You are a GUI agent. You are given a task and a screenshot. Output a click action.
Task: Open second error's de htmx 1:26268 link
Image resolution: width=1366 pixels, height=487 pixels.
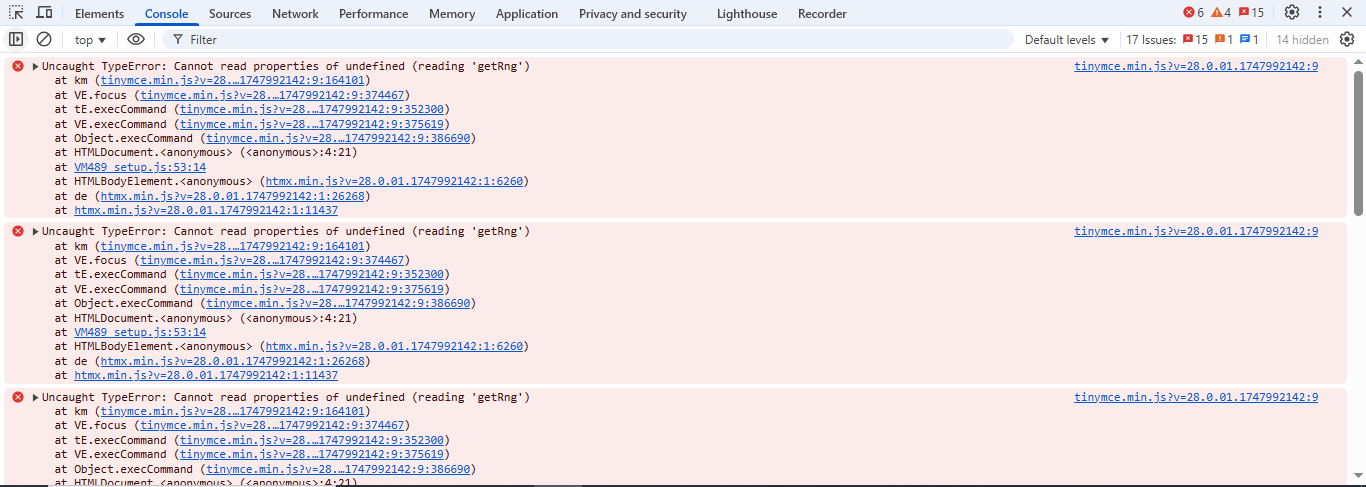(x=232, y=361)
